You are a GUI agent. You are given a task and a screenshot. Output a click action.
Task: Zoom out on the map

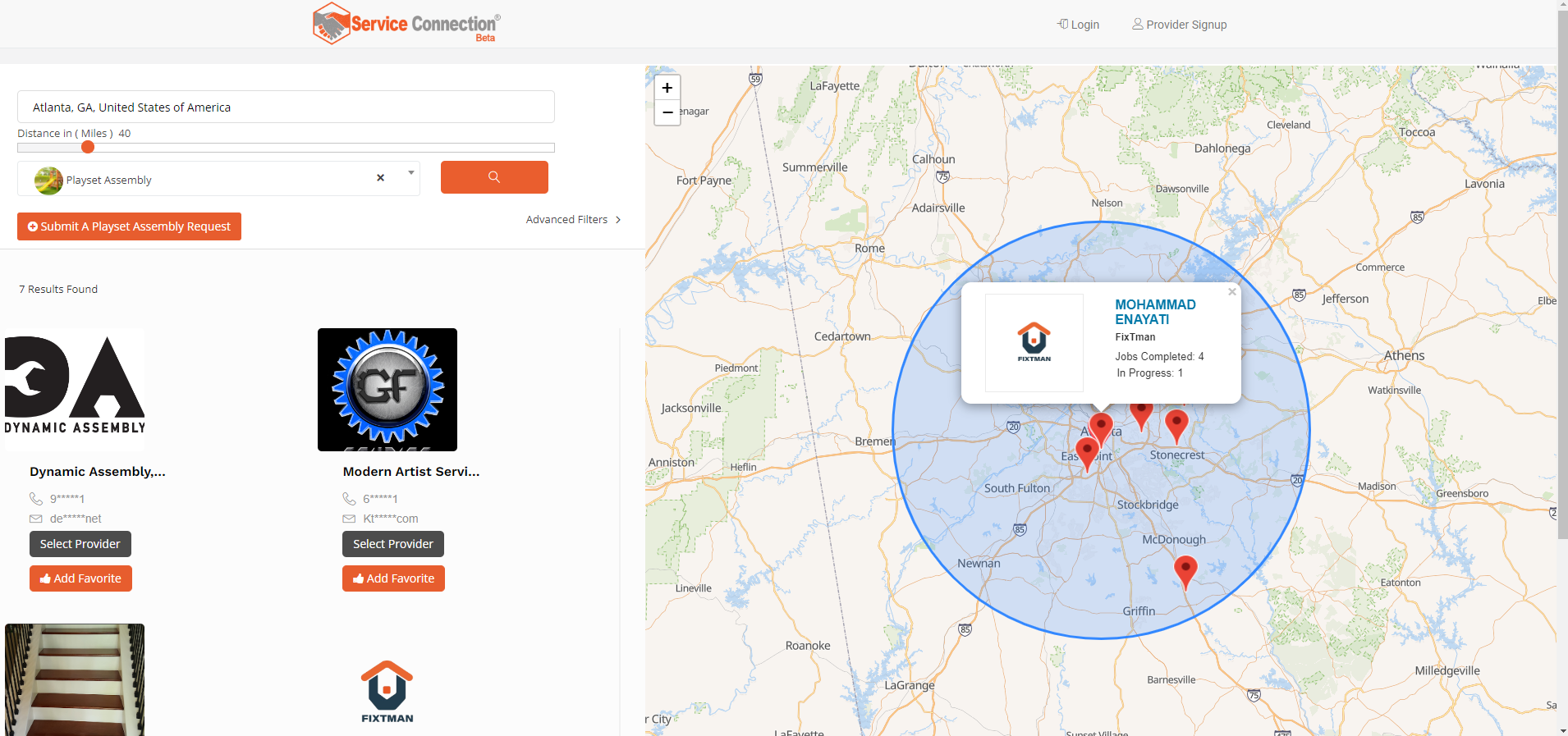click(667, 112)
